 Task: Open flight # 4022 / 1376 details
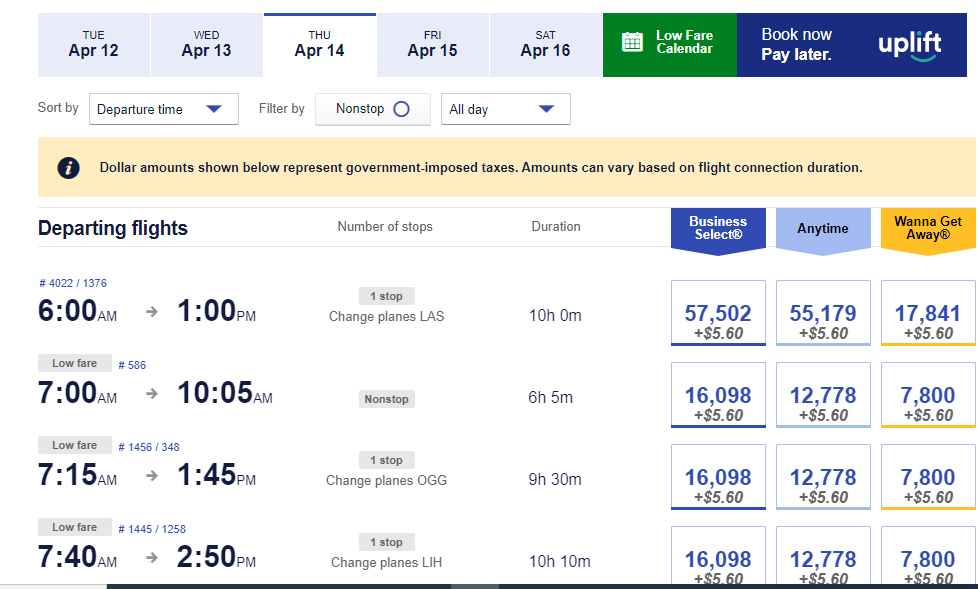[x=73, y=283]
